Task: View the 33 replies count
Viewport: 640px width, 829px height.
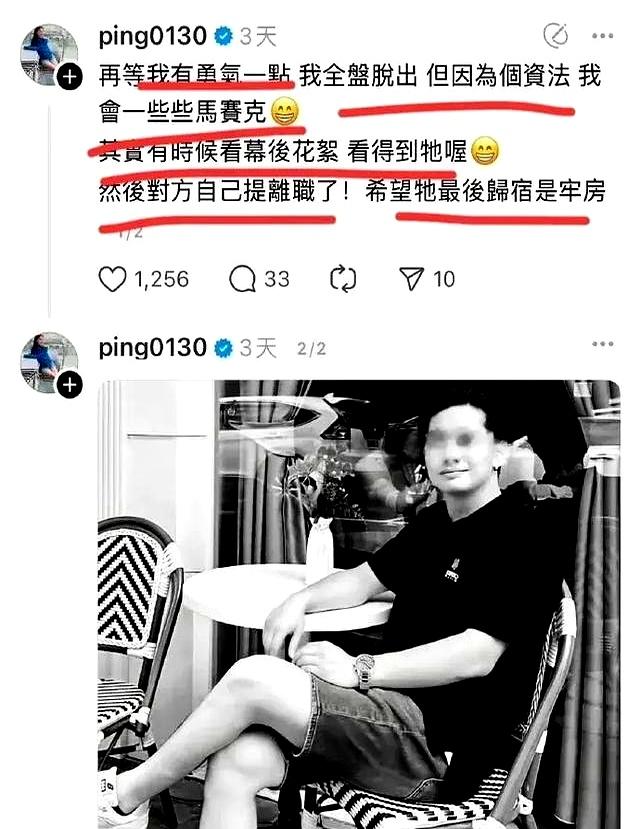Action: (x=277, y=279)
